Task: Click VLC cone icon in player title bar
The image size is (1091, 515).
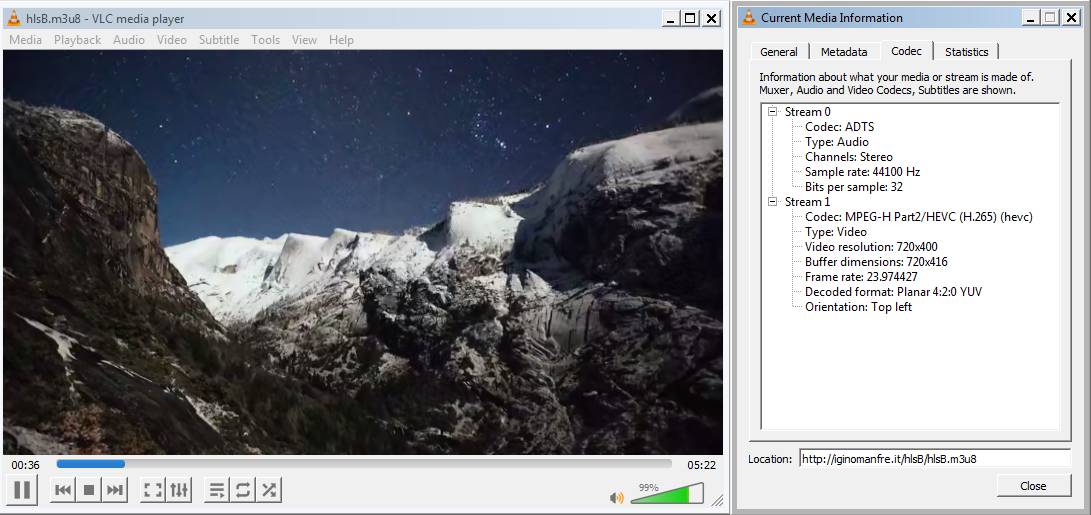Action: point(13,18)
